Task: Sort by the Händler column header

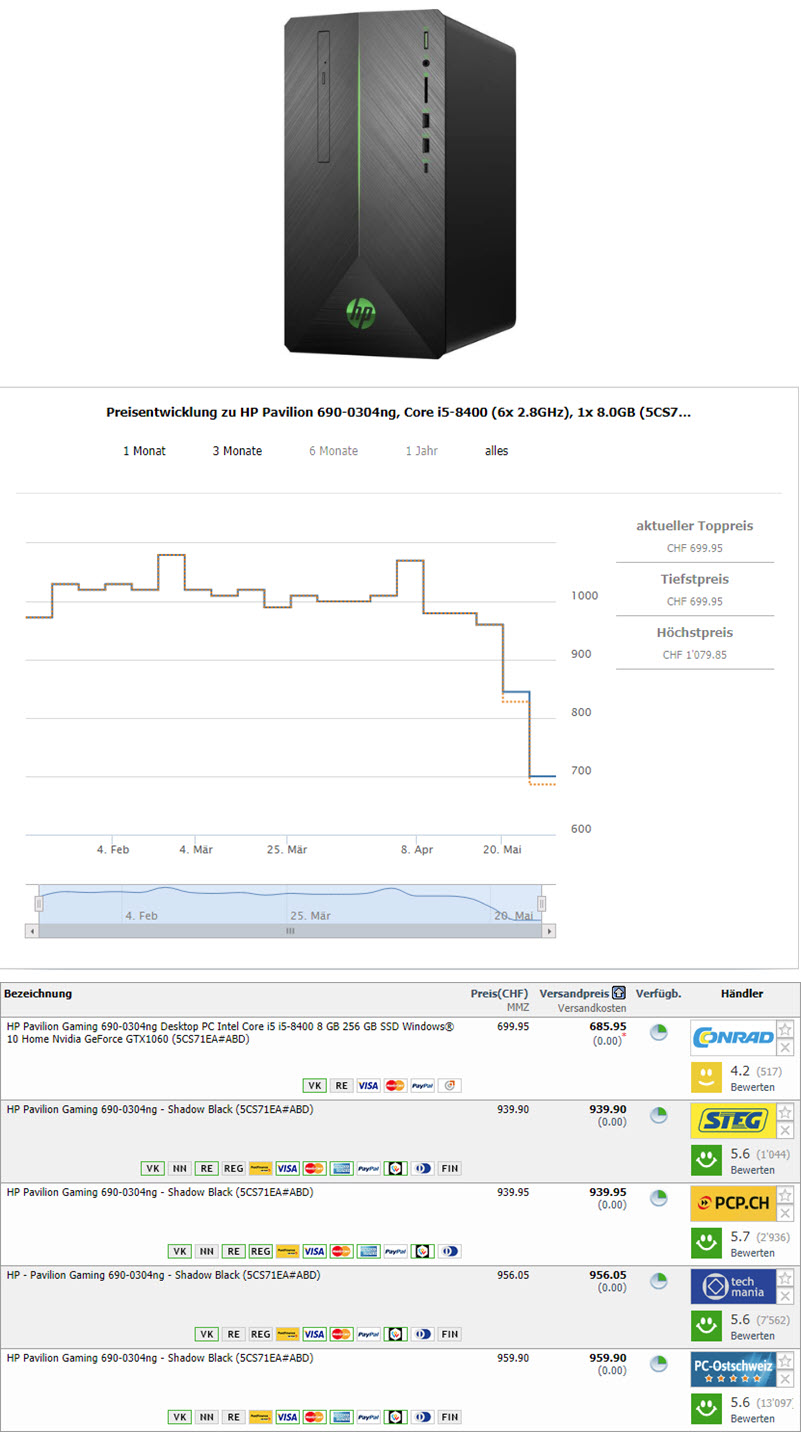Action: [x=742, y=993]
